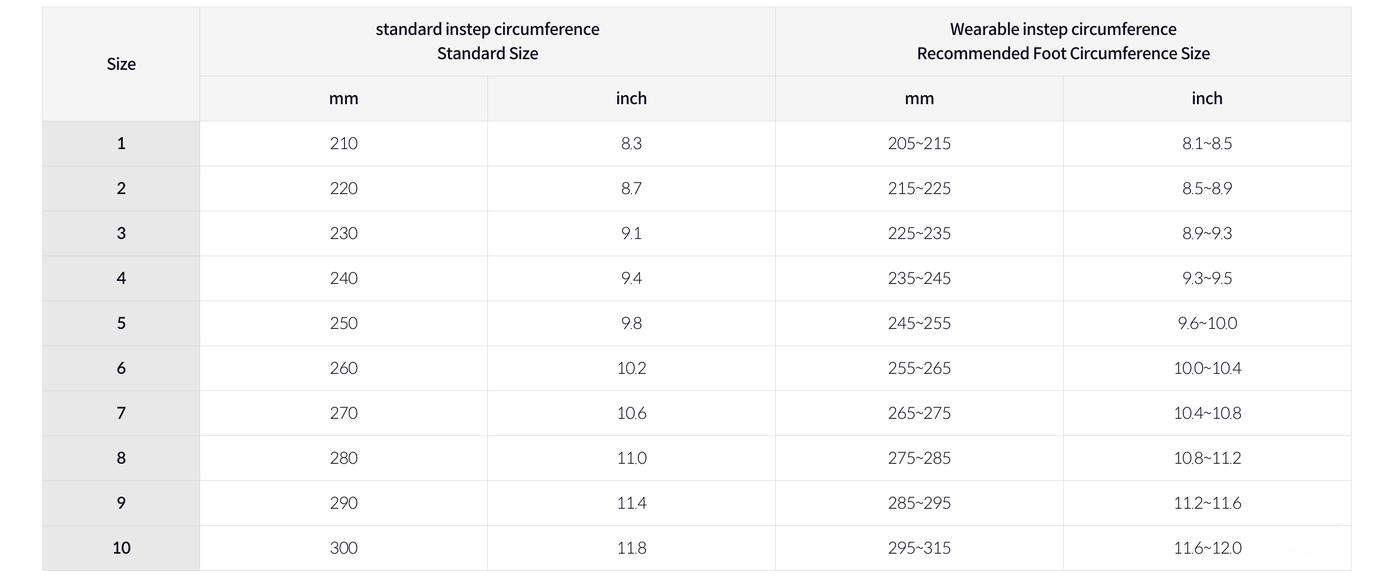Image resolution: width=1400 pixels, height=578 pixels.
Task: Click the 8.7 inch standard size cell
Action: [631, 188]
